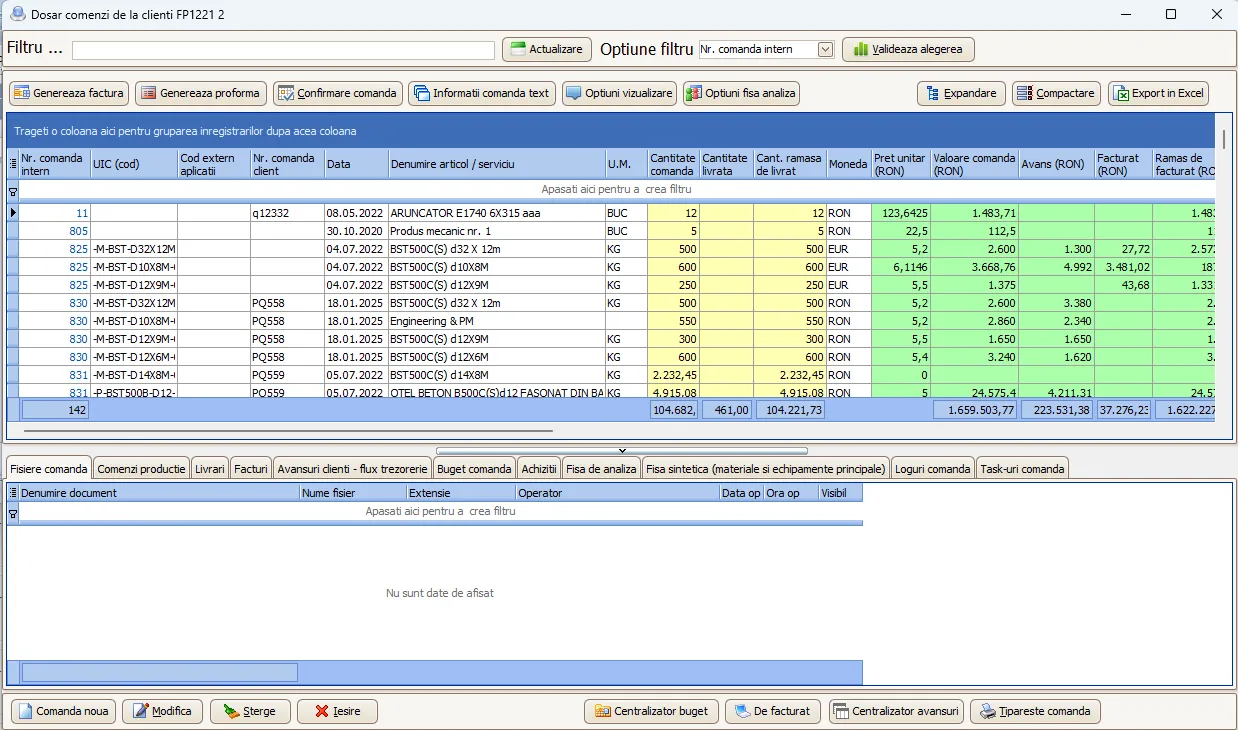Click the De facturat button
Viewport: 1238px width, 730px height.
[x=773, y=711]
